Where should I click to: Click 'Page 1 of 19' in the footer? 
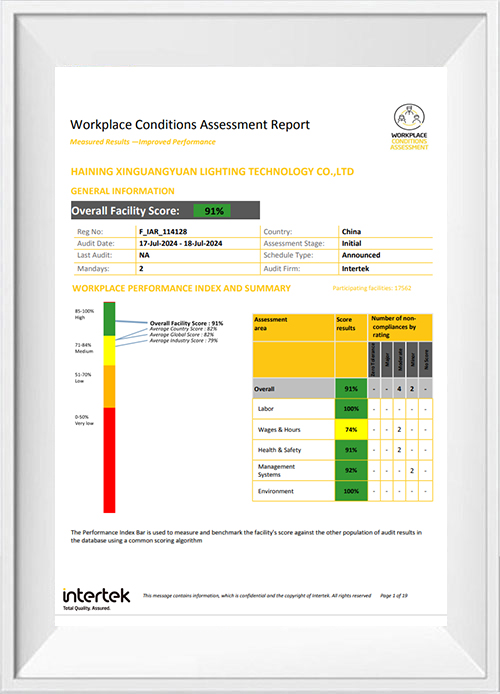pyautogui.click(x=394, y=596)
